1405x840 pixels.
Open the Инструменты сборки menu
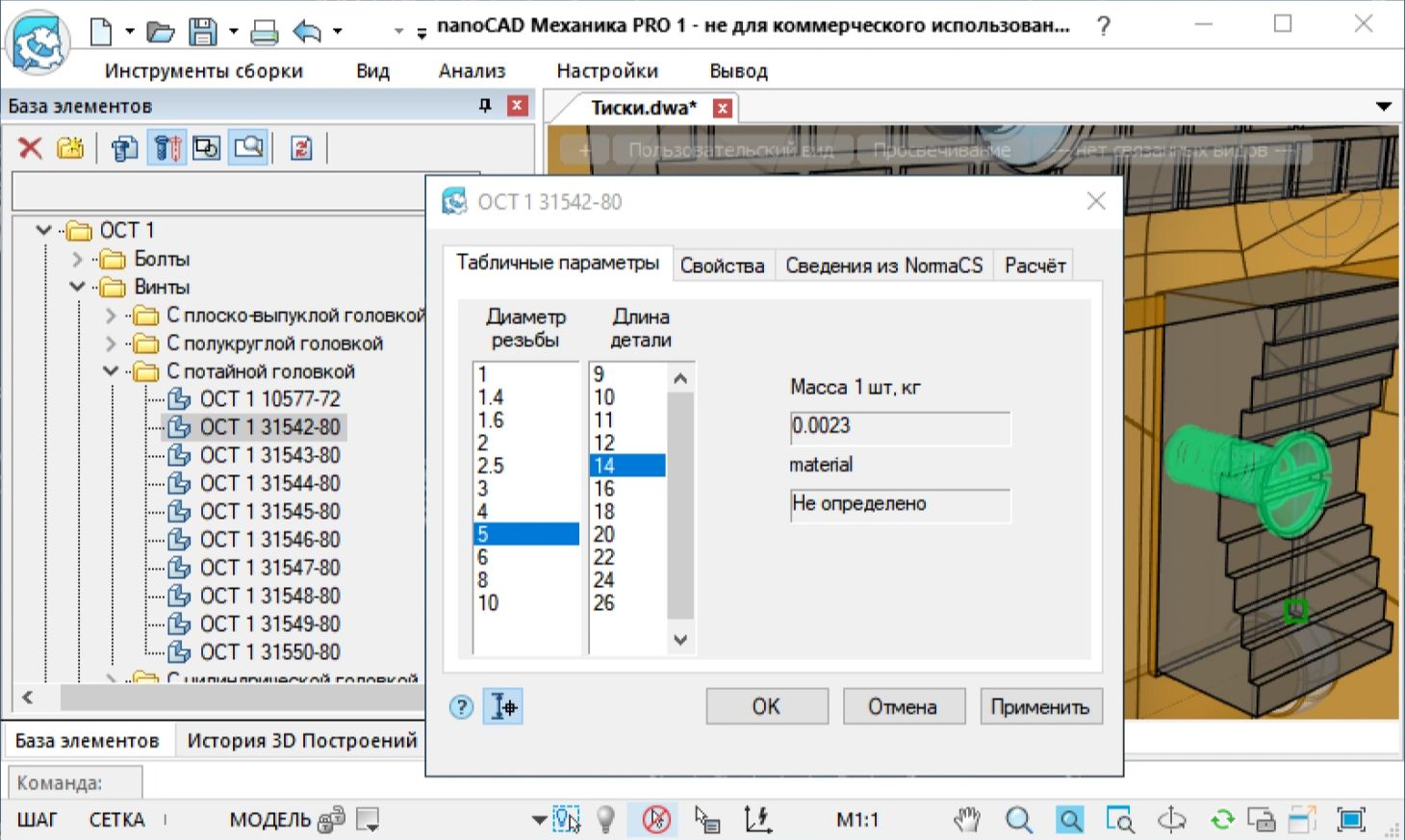click(x=204, y=70)
